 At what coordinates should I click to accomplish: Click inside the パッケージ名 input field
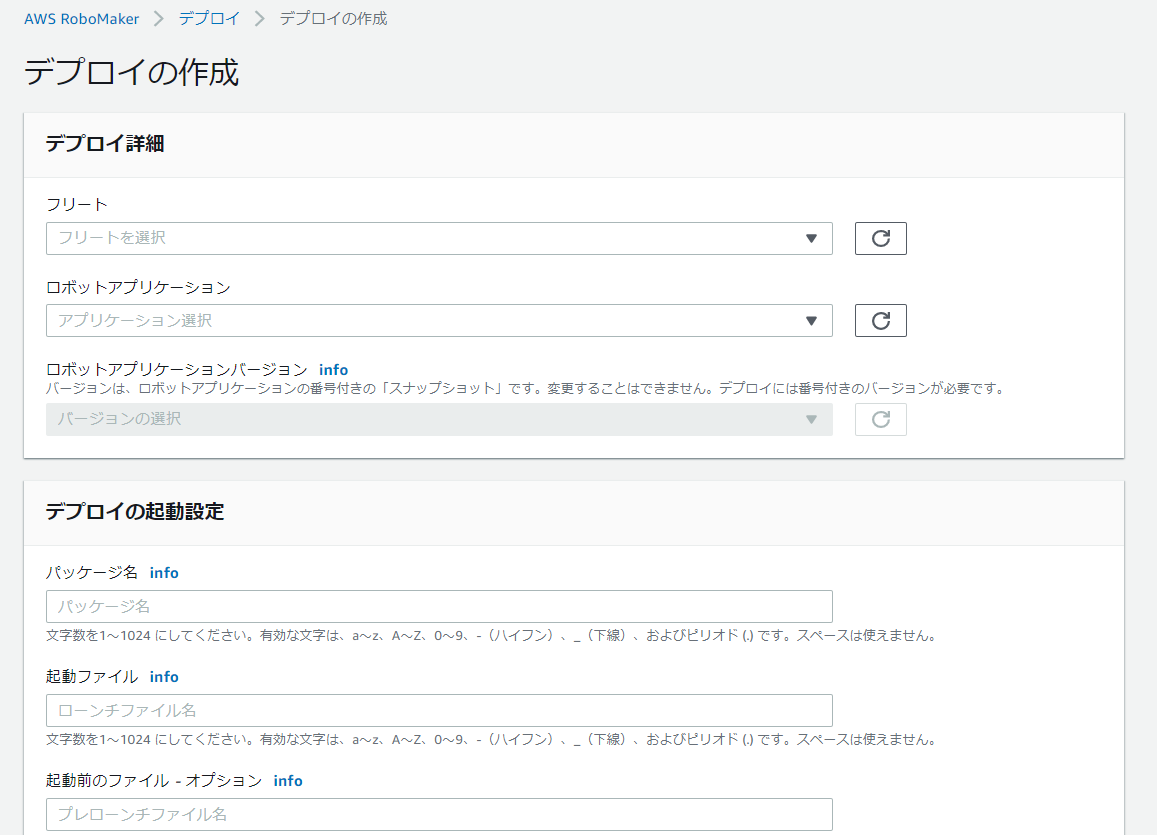click(438, 606)
